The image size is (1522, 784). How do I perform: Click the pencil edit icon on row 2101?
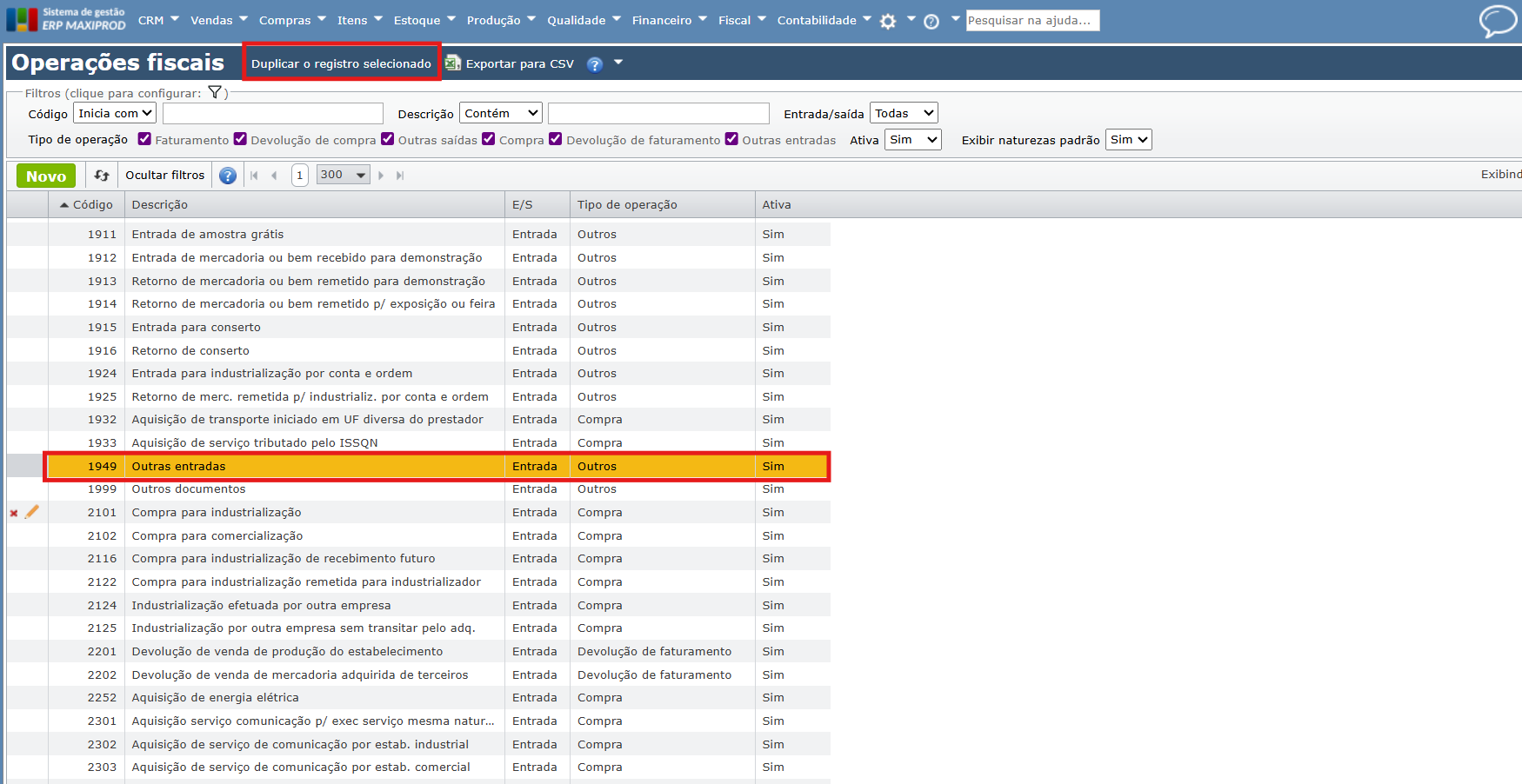pos(32,513)
